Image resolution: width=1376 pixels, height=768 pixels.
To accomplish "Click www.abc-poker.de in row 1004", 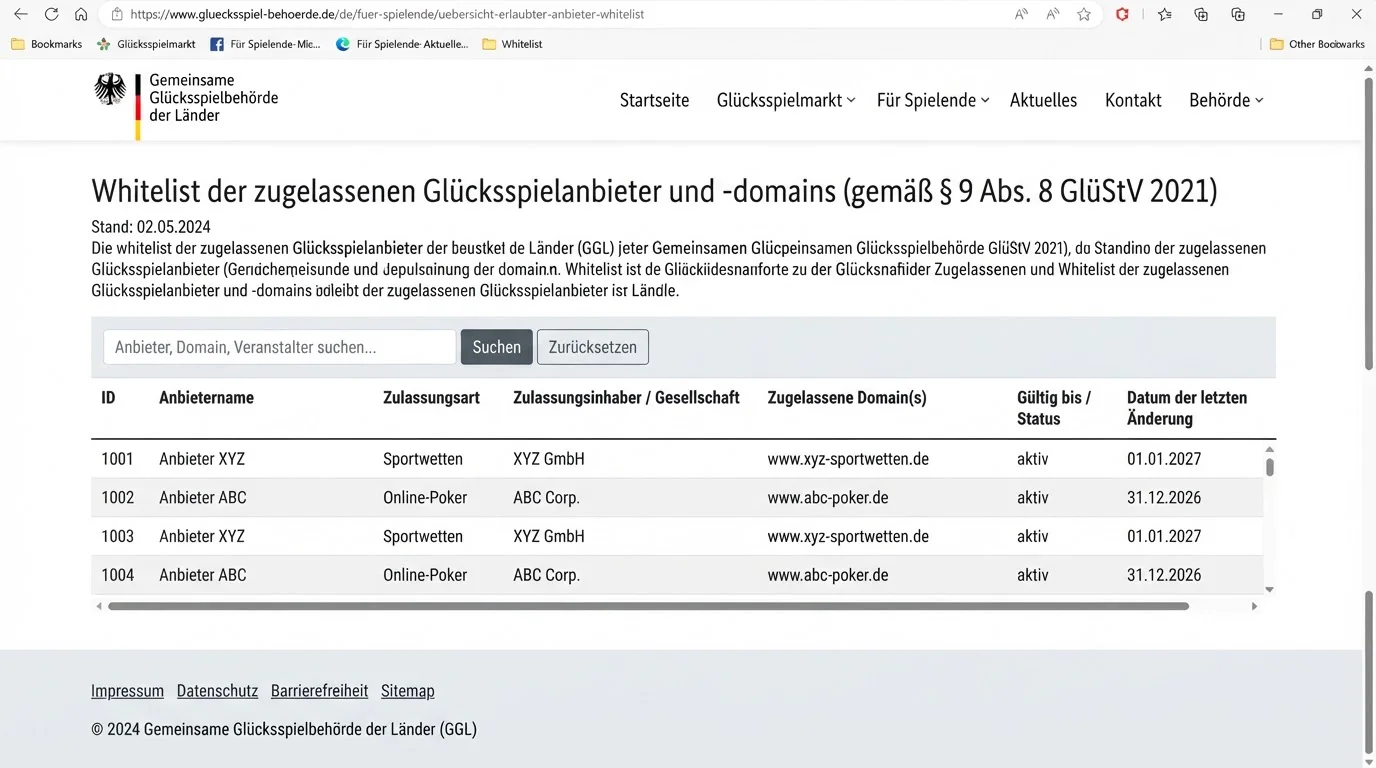I will tap(828, 575).
